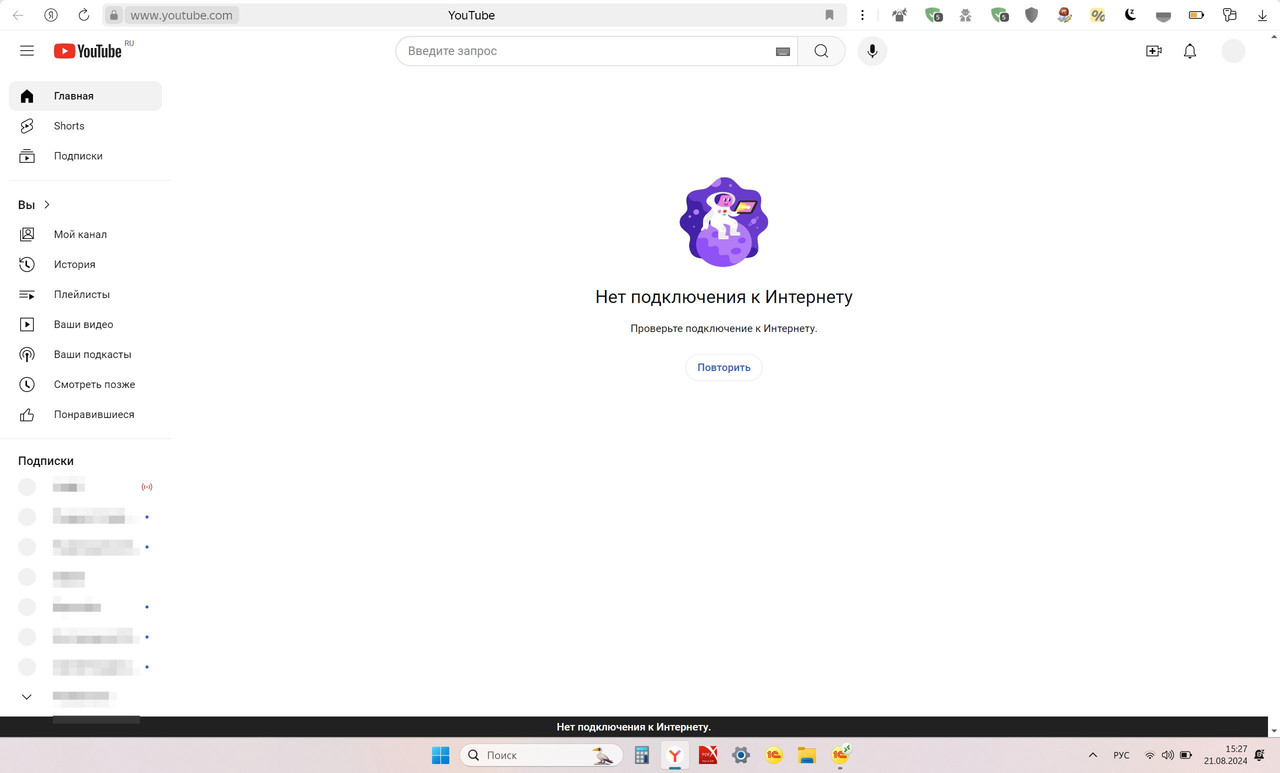This screenshot has height=773, width=1280.
Task: Click the Yandex Я home button
Action: (x=51, y=15)
